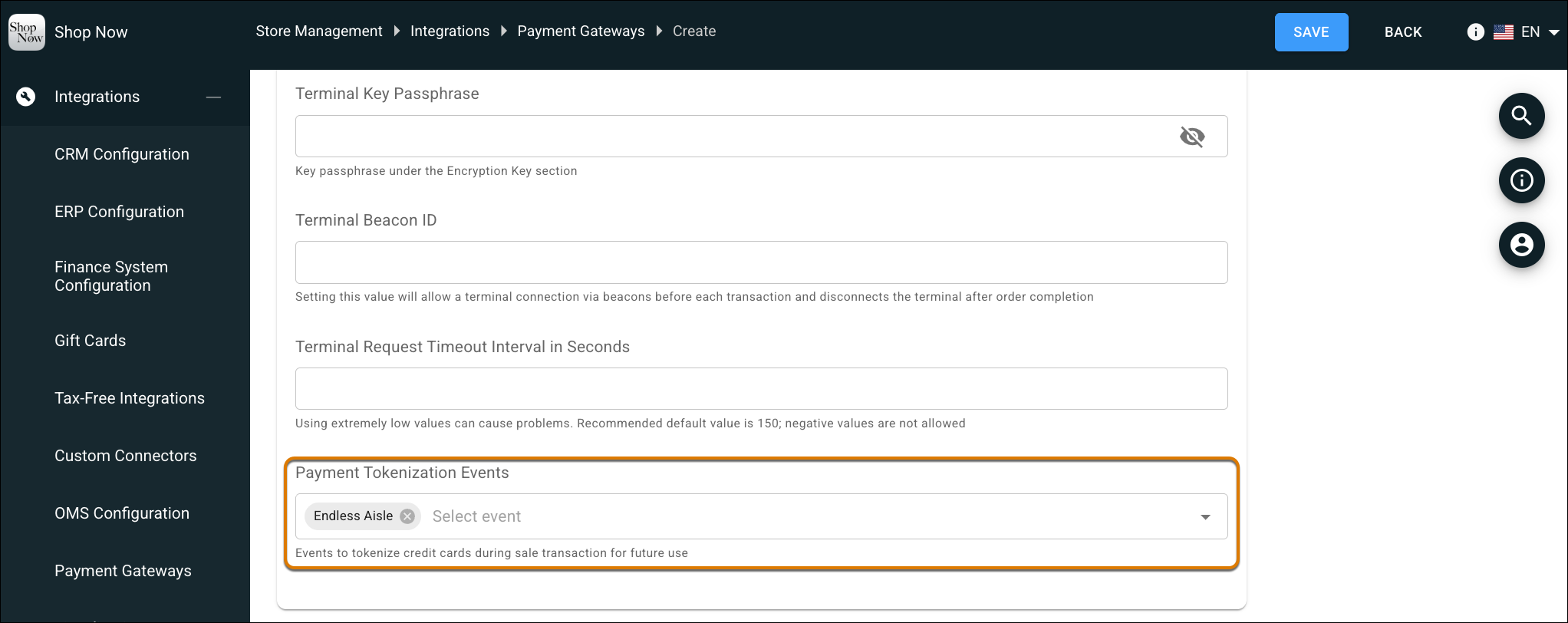1568x623 pixels.
Task: Open the floating user account button
Action: (1521, 245)
